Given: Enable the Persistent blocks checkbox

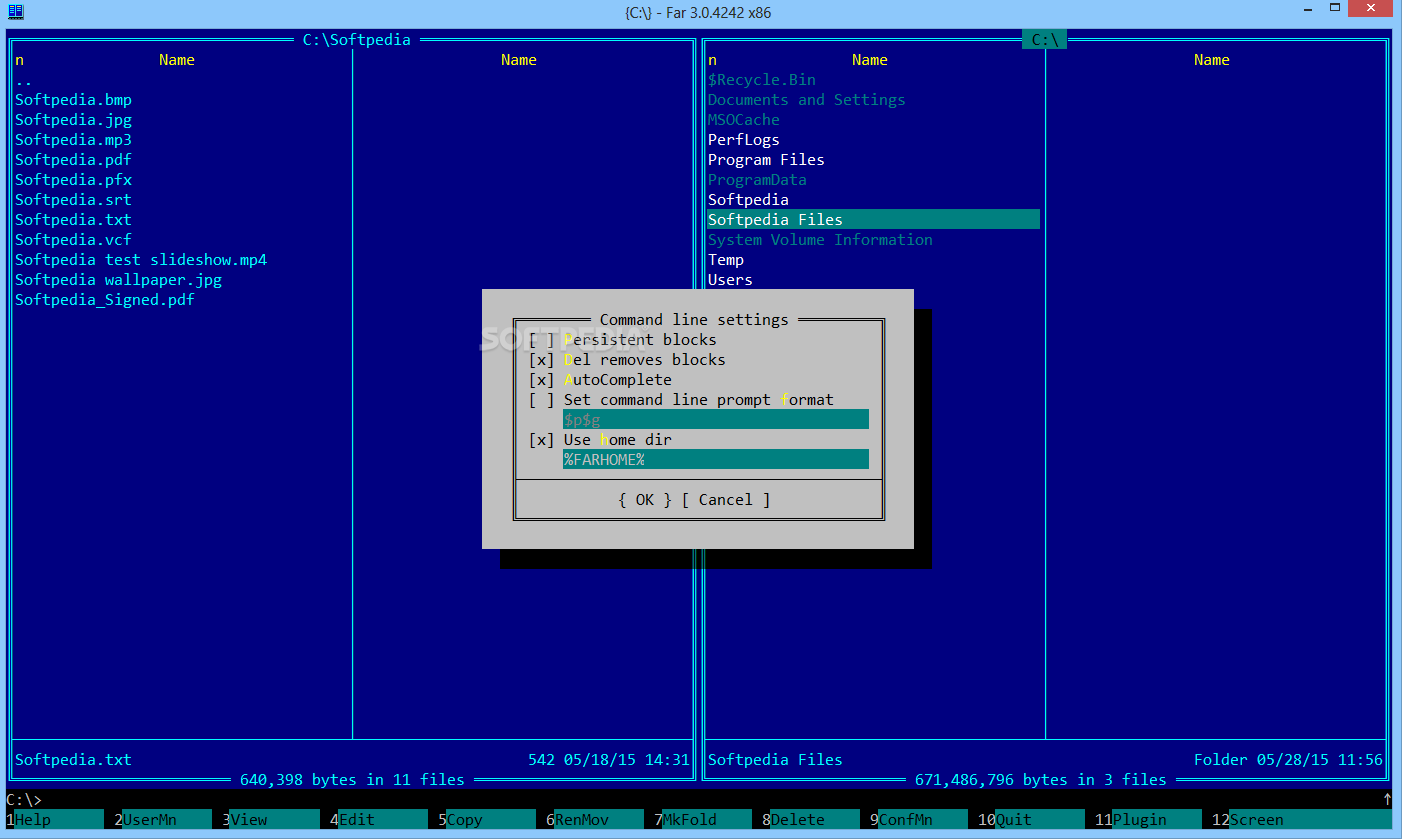Looking at the screenshot, I should [541, 340].
